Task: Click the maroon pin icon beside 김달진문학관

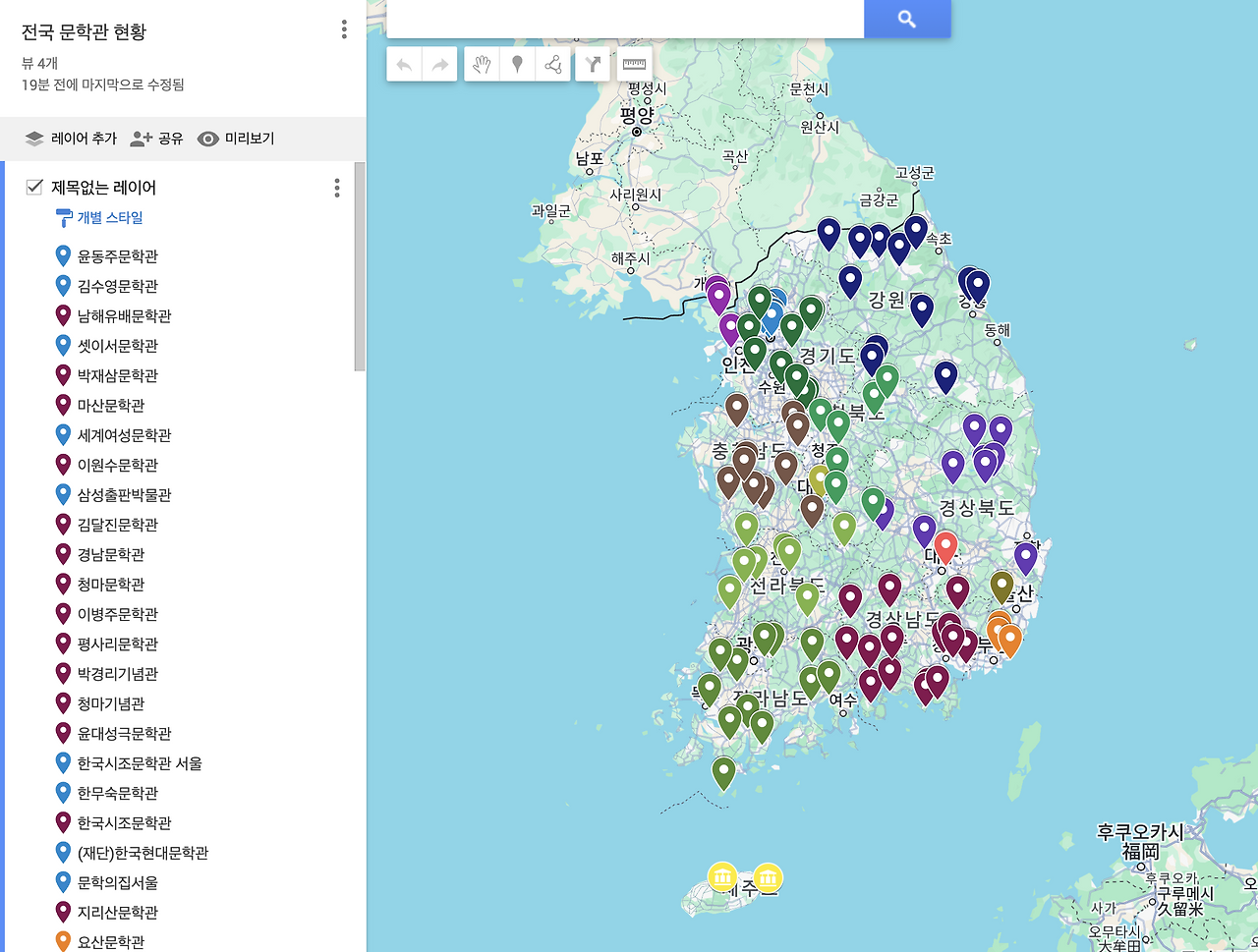Action: point(63,525)
